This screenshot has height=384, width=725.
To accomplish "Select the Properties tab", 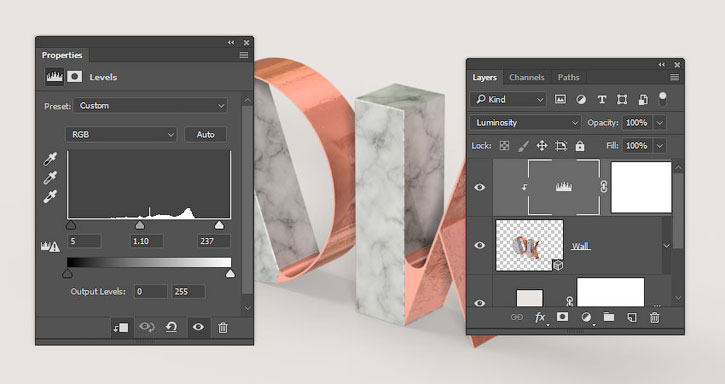I will [62, 55].
